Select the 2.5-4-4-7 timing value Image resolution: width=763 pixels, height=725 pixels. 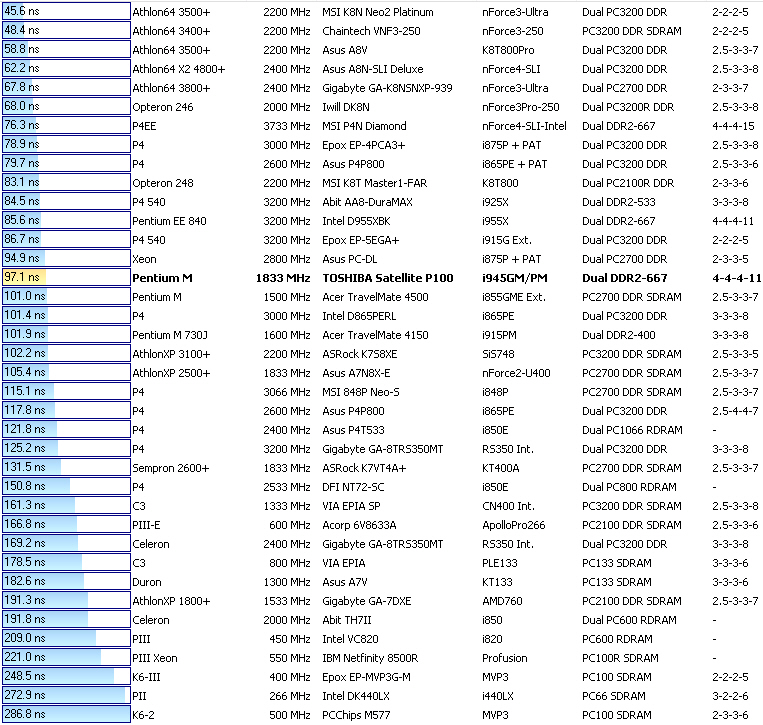[x=735, y=411]
